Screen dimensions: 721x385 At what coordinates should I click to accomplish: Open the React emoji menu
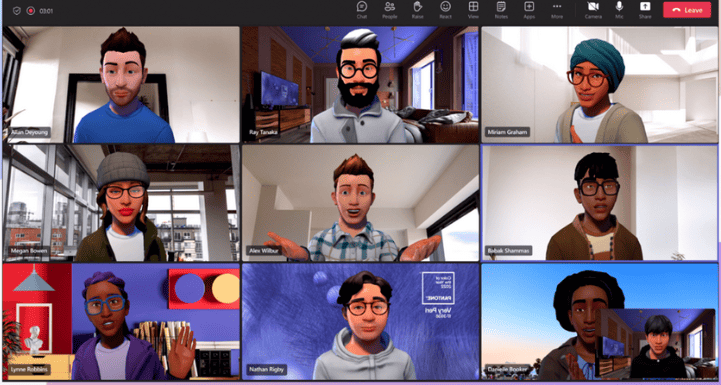pos(445,10)
